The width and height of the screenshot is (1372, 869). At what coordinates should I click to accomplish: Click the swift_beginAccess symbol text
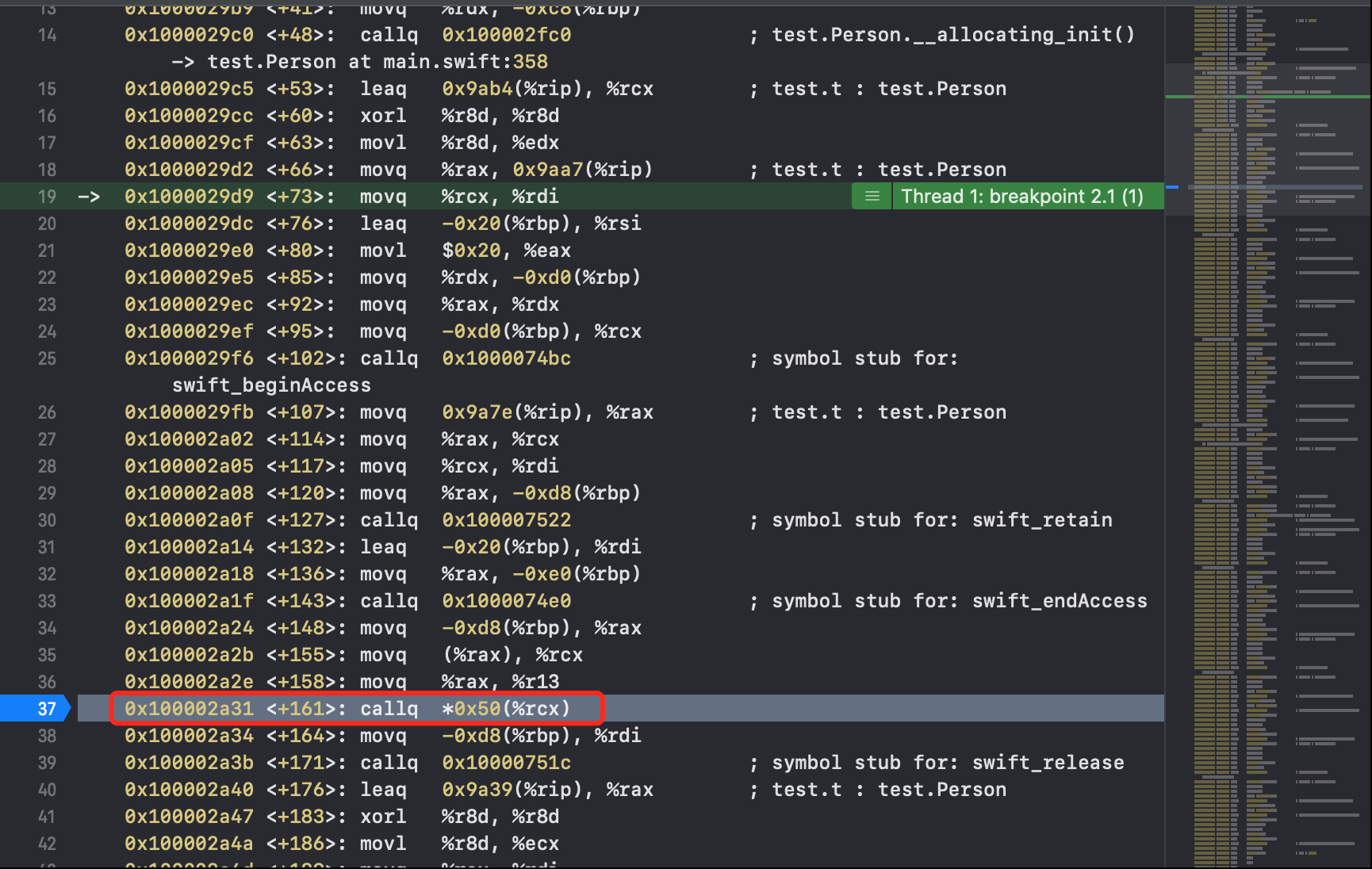(271, 385)
